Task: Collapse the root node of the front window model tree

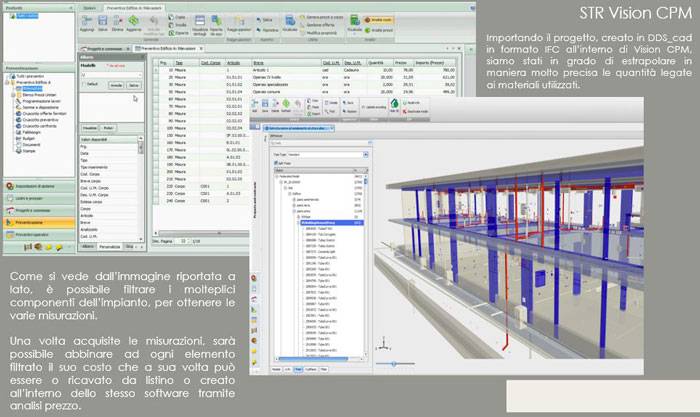Action: pyautogui.click(x=277, y=176)
